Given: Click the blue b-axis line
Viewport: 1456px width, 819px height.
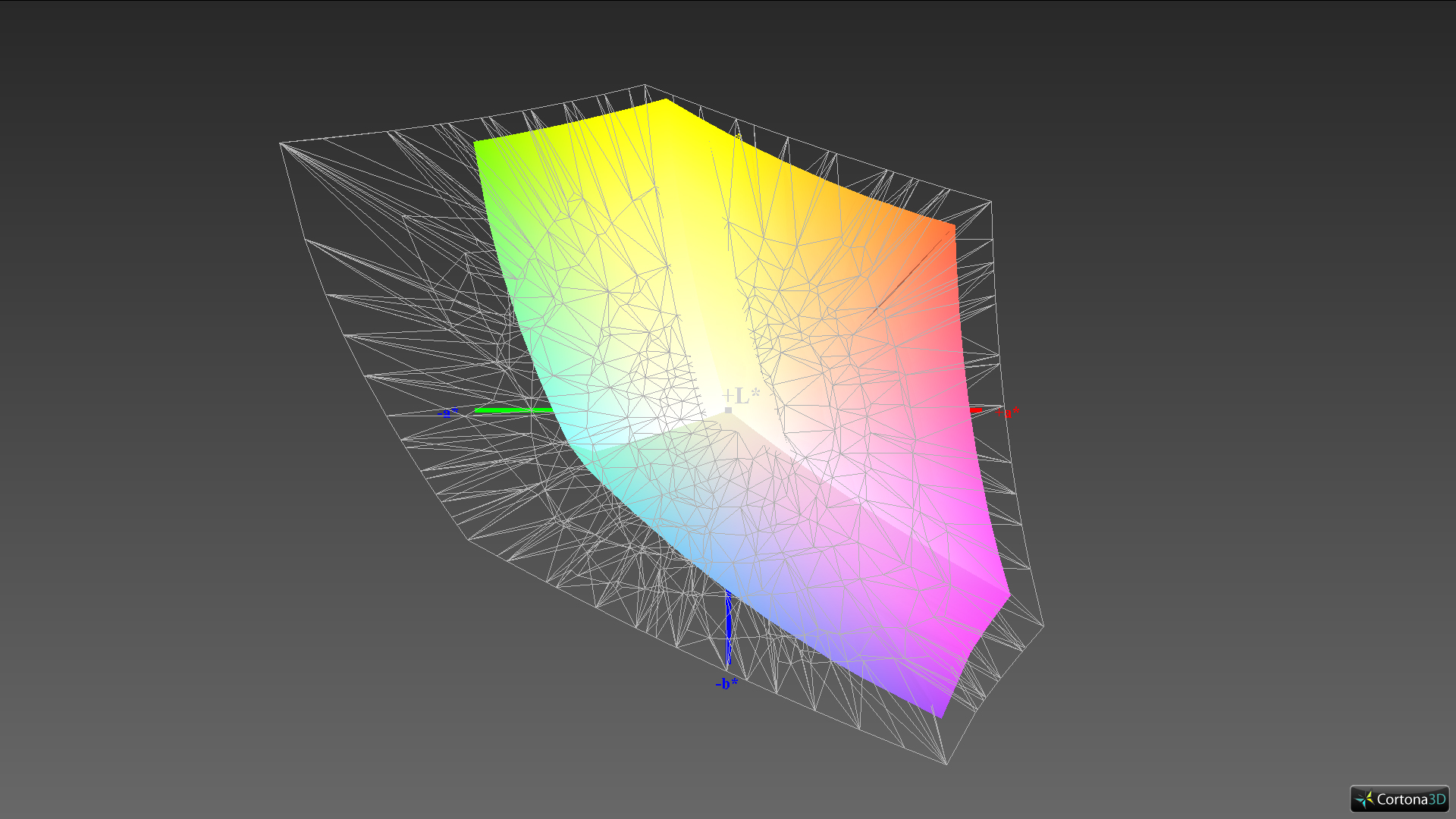Looking at the screenshot, I should (729, 628).
